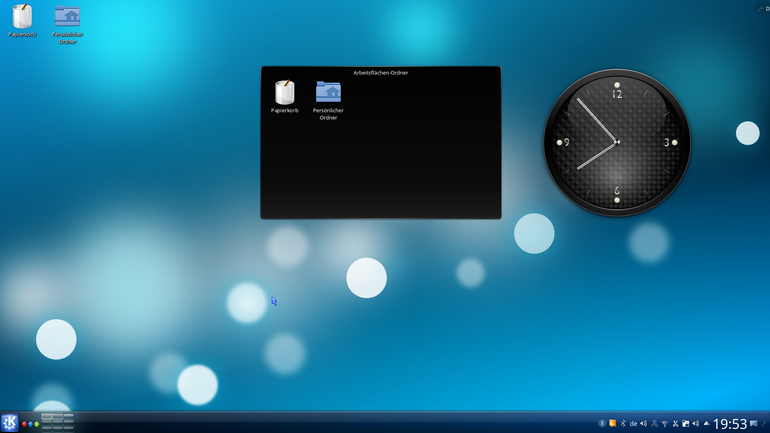Click the Activities three-dots icon in panel
This screenshot has width=770, height=433.
point(30,424)
